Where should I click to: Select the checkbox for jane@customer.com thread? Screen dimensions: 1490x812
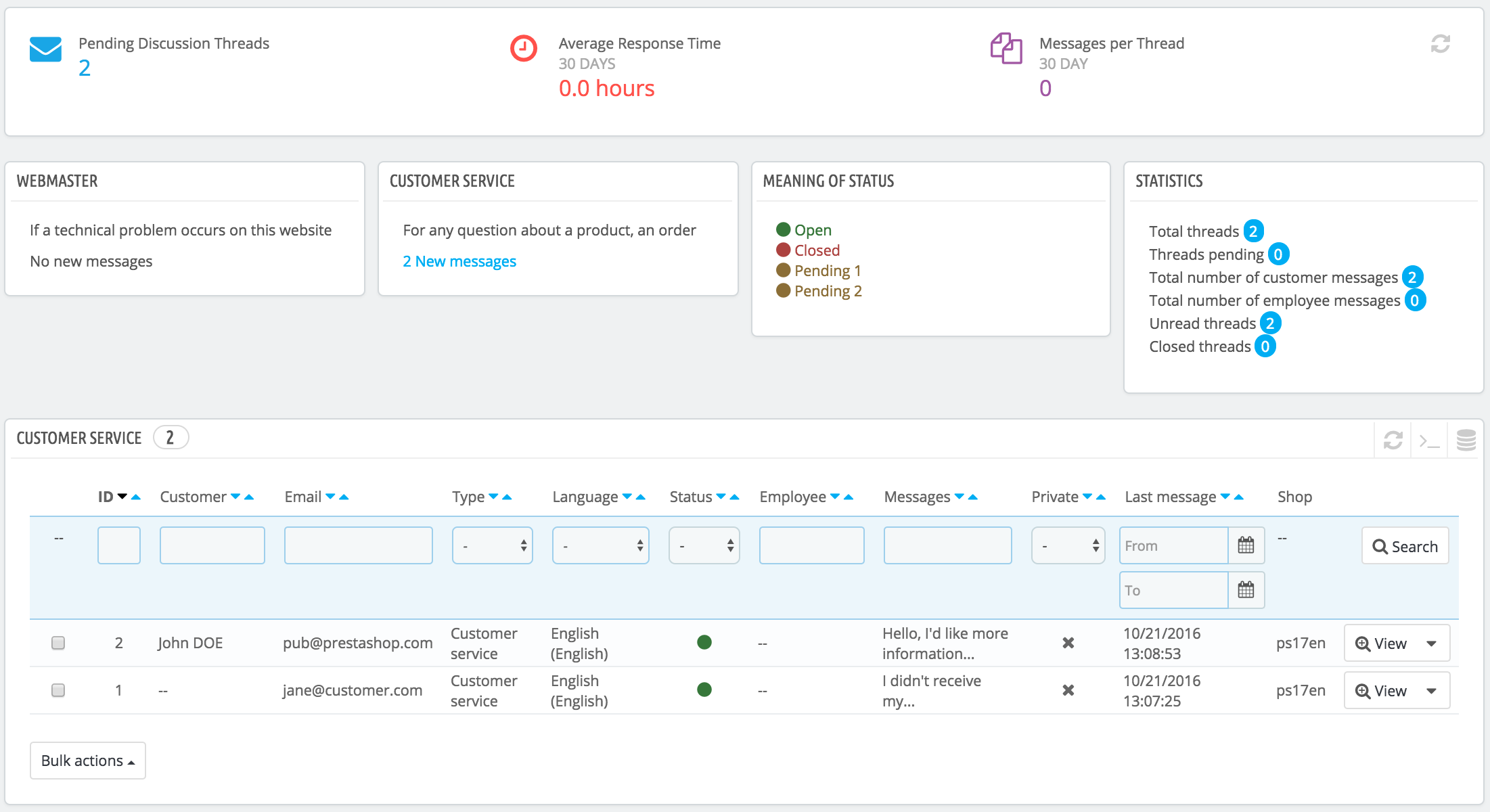58,690
